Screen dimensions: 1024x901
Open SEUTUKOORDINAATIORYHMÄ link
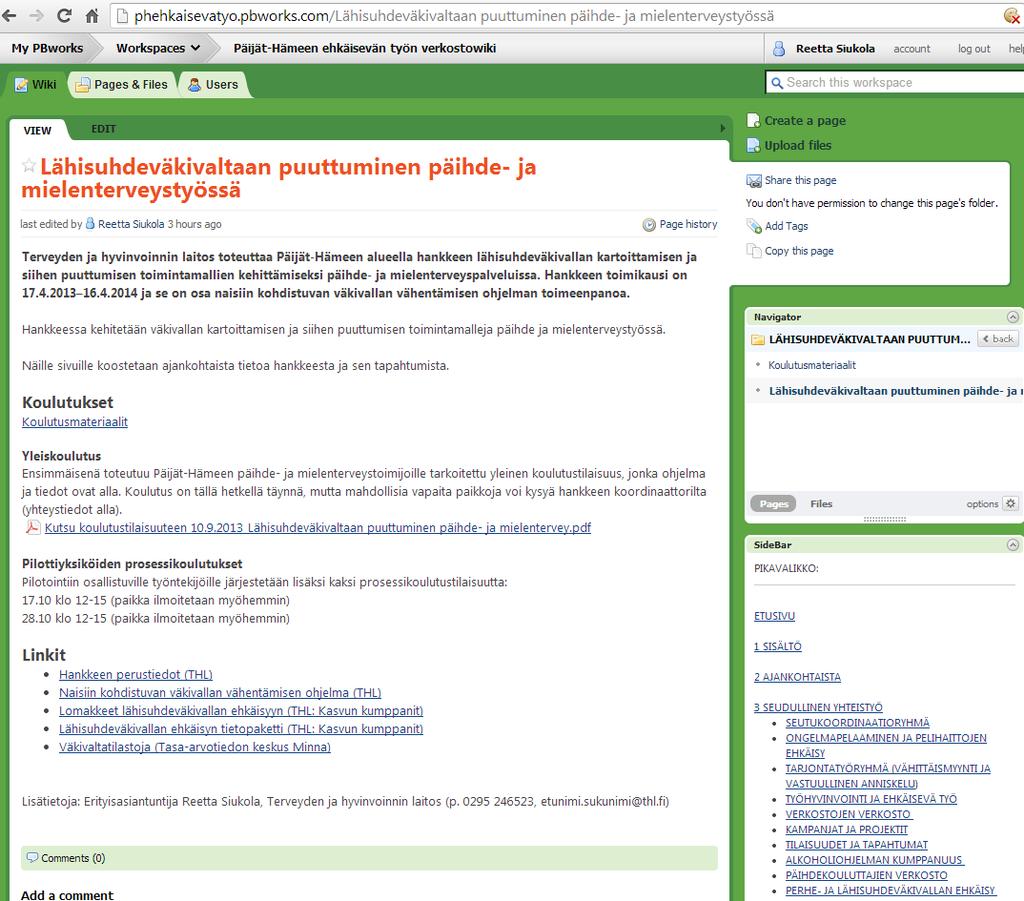coord(857,723)
